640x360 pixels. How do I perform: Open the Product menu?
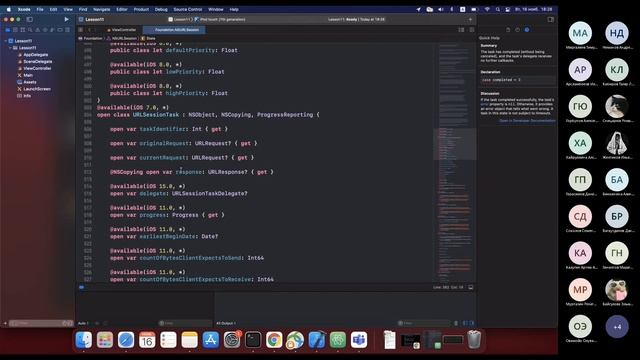click(141, 9)
